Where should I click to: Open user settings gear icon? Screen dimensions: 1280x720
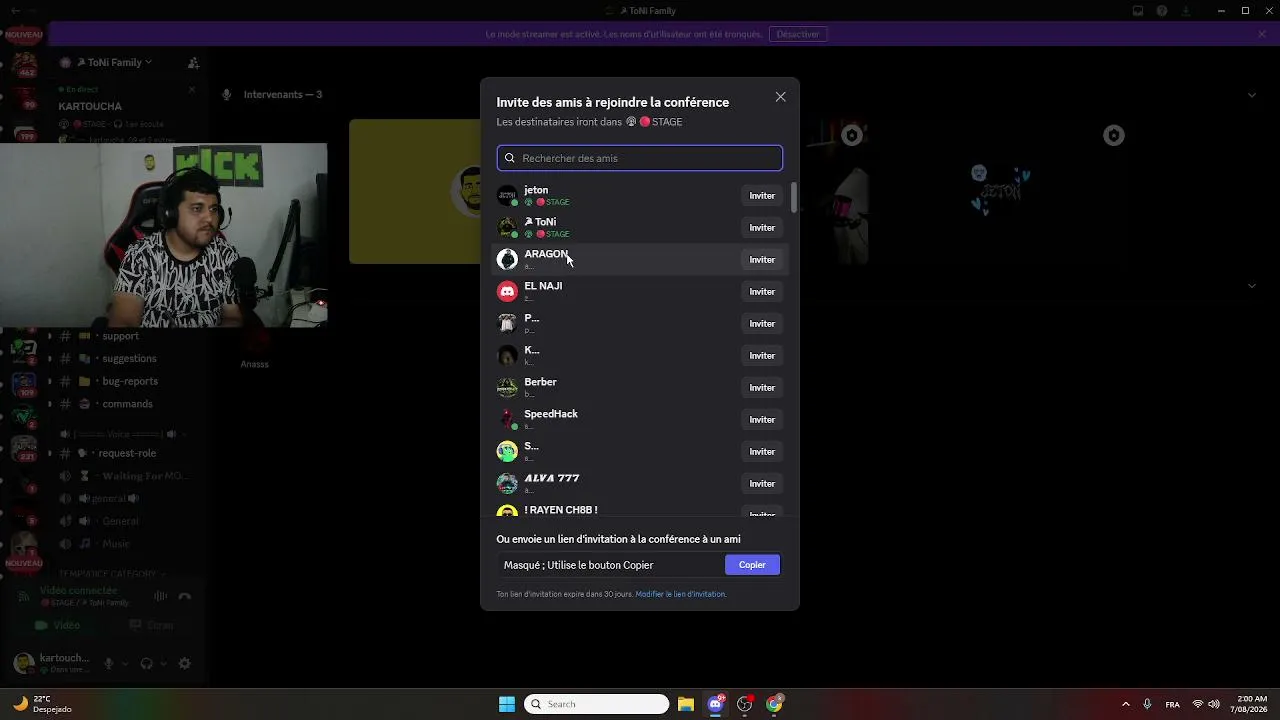184,663
